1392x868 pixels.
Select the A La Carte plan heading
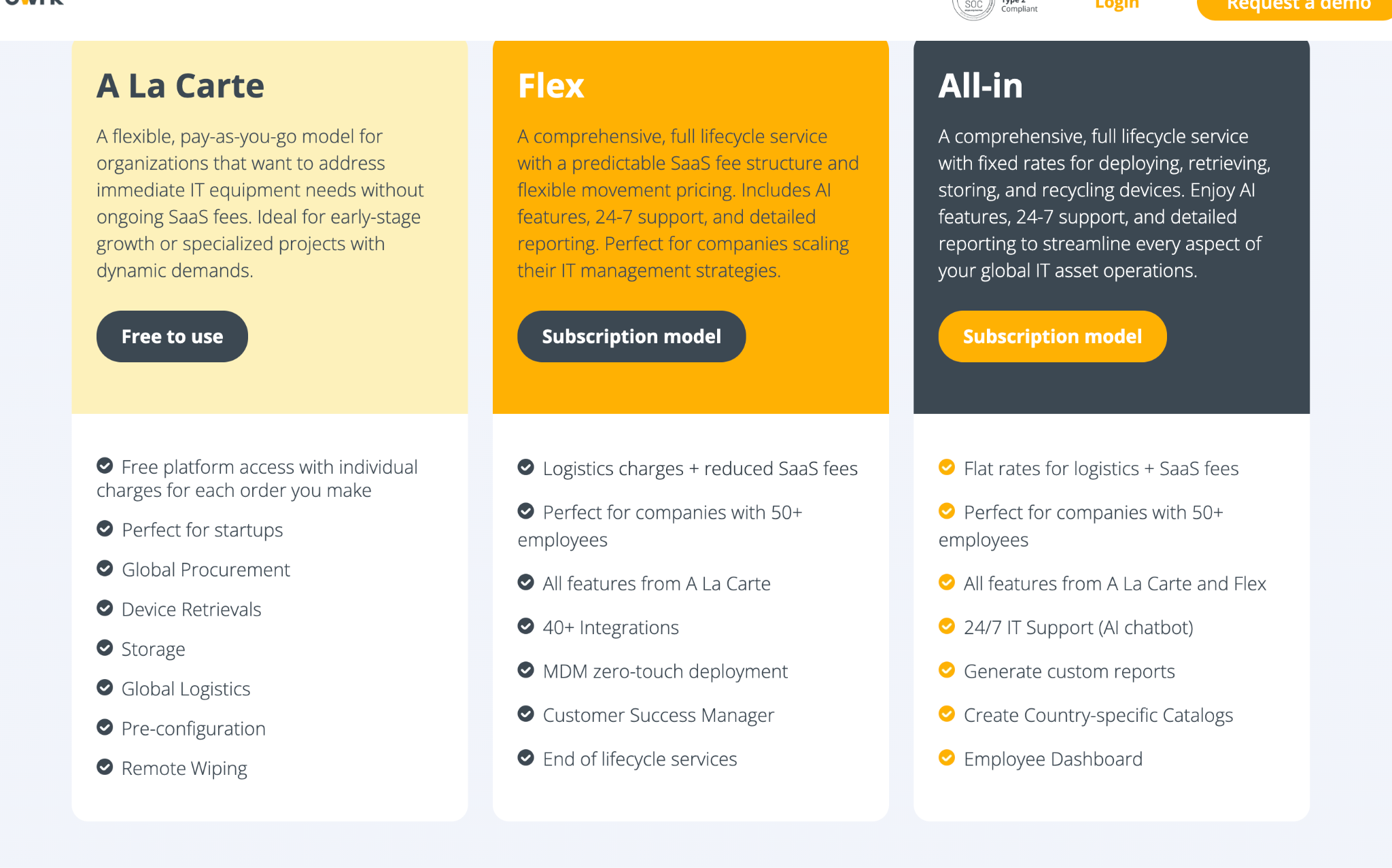click(180, 86)
